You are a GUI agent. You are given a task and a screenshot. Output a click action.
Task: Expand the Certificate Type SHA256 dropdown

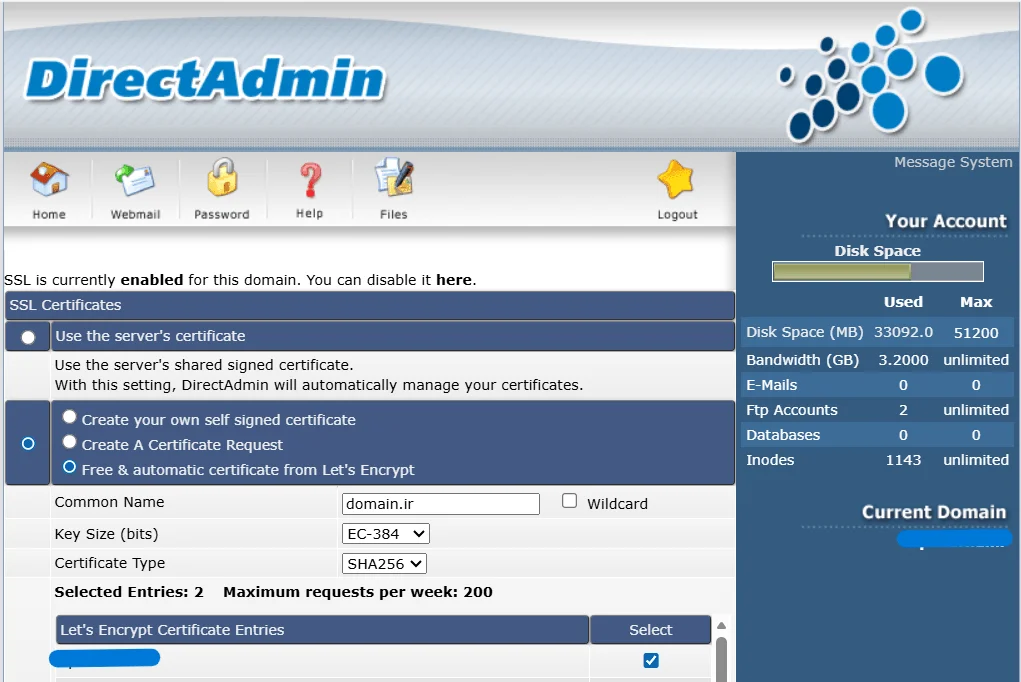coord(384,564)
